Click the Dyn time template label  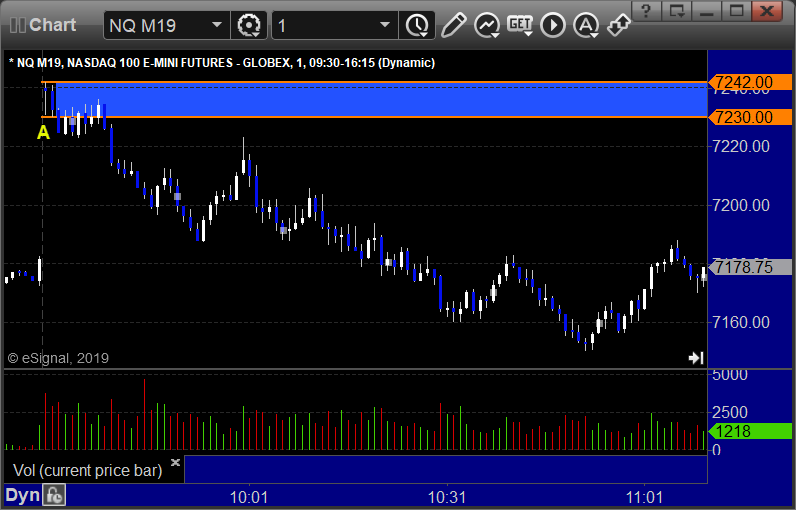22,495
